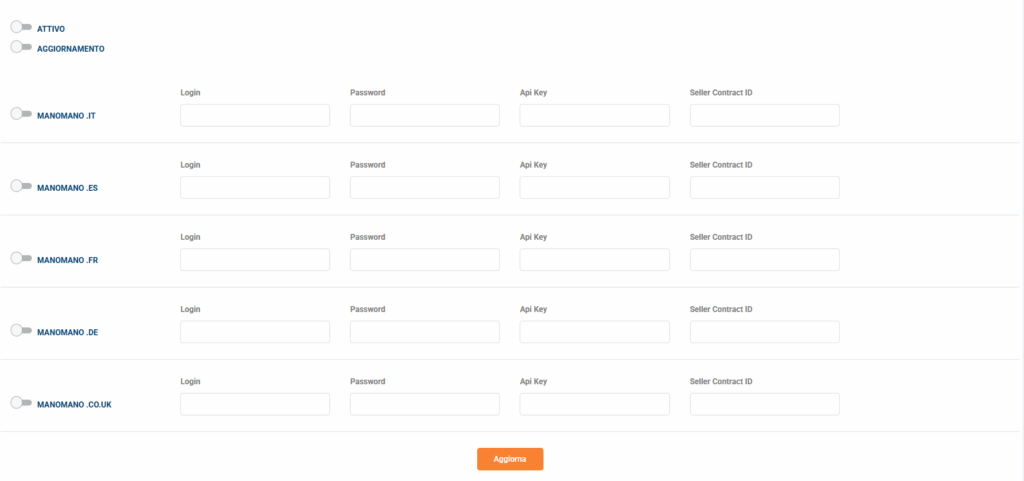
Task: Focus the Password field for MANOMANO .FR
Action: (x=425, y=260)
